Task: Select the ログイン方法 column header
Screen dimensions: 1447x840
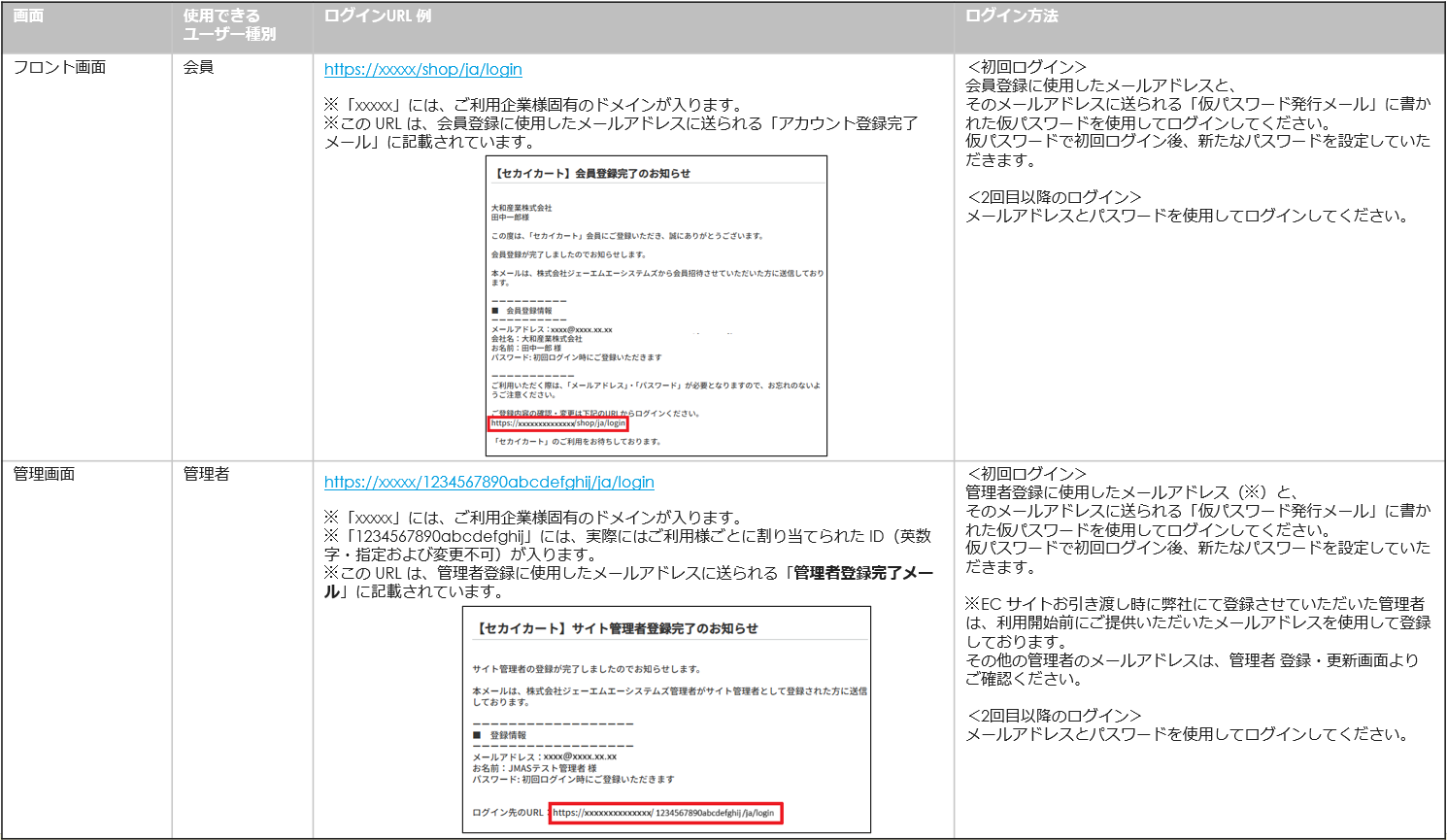Action: (1011, 16)
